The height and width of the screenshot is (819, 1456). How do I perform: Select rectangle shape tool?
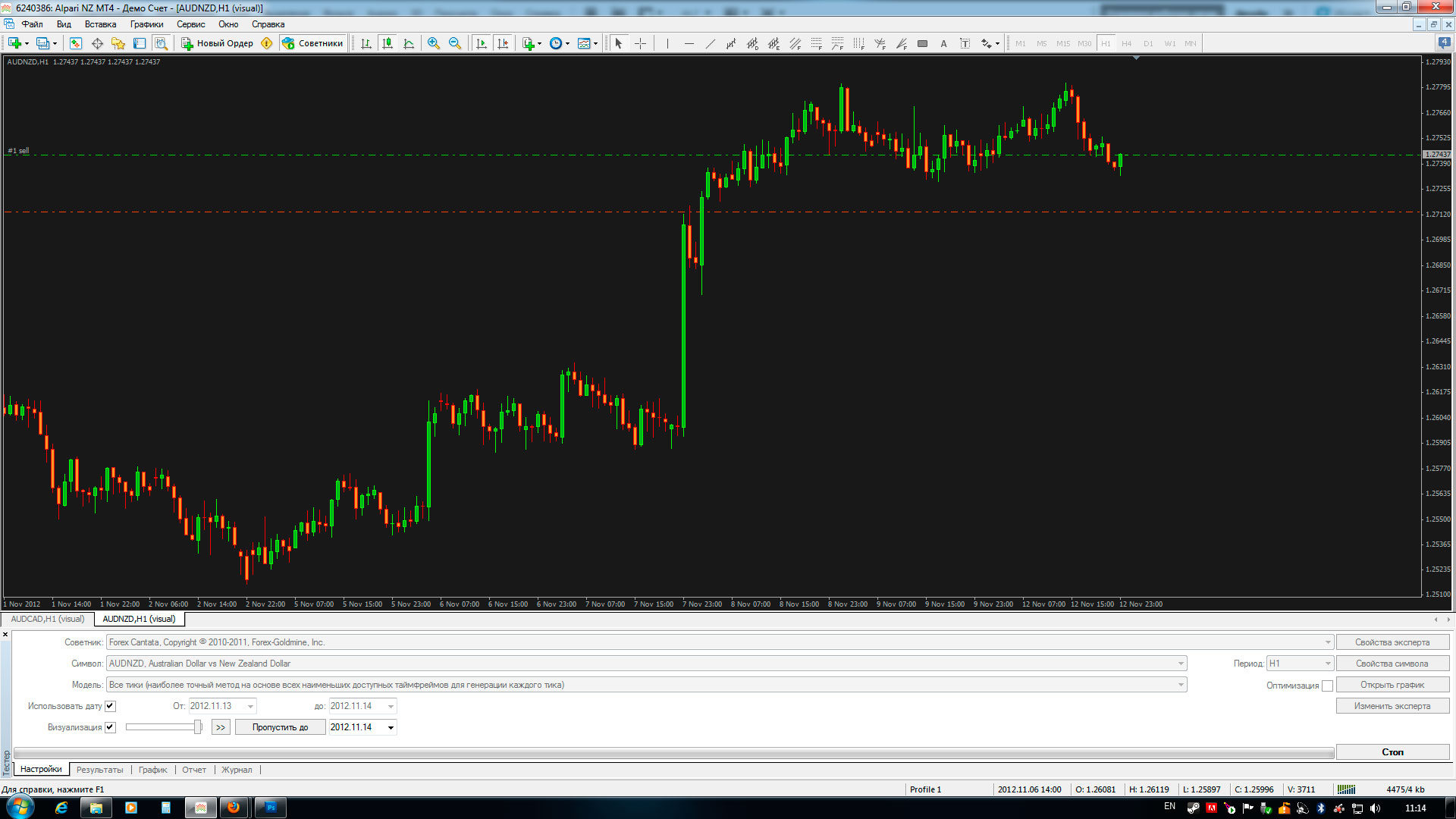(922, 43)
